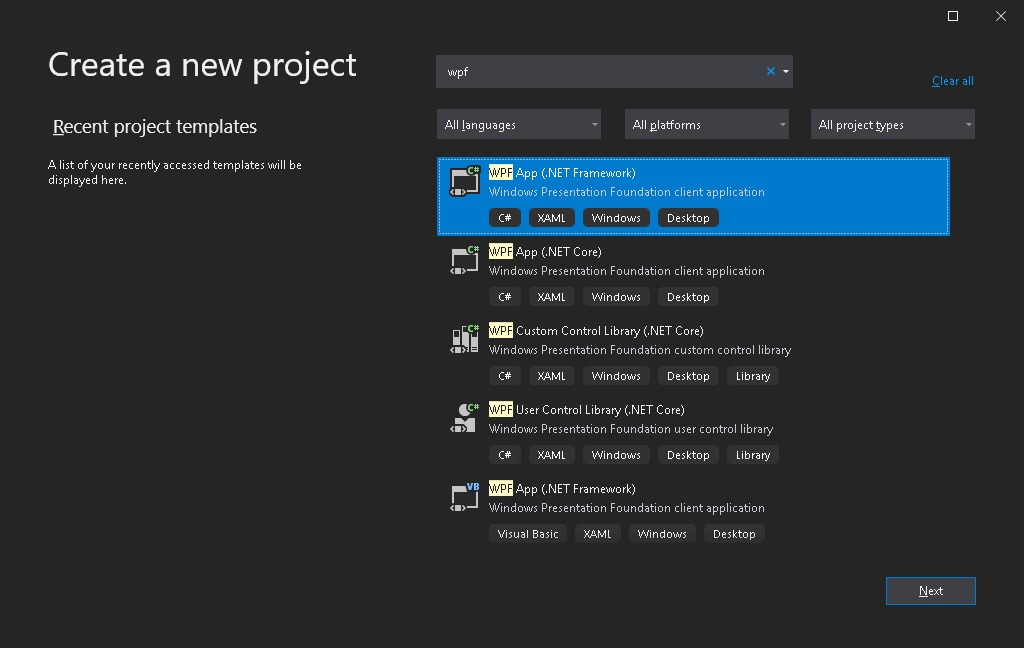The image size is (1024, 648).
Task: Click the Clear all link
Action: point(951,81)
